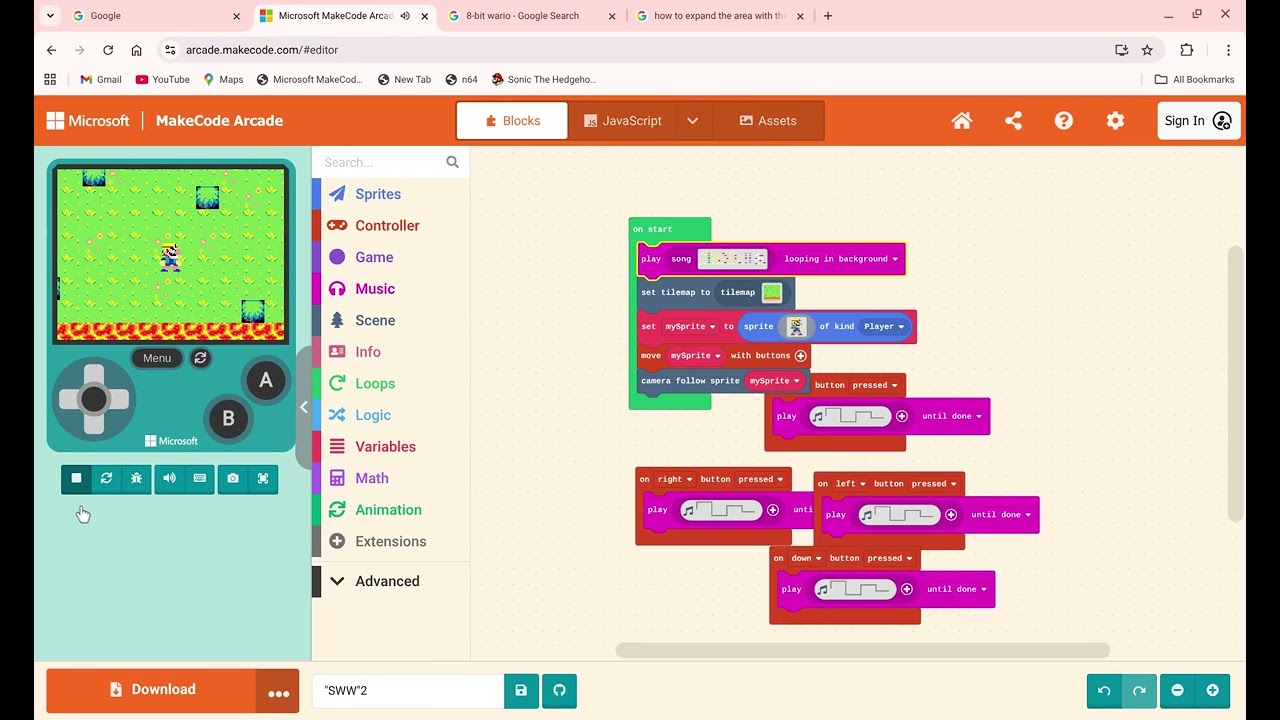Image resolution: width=1280 pixels, height=720 pixels.
Task: Add parameters with plus on move mySprite block
Action: coord(800,356)
